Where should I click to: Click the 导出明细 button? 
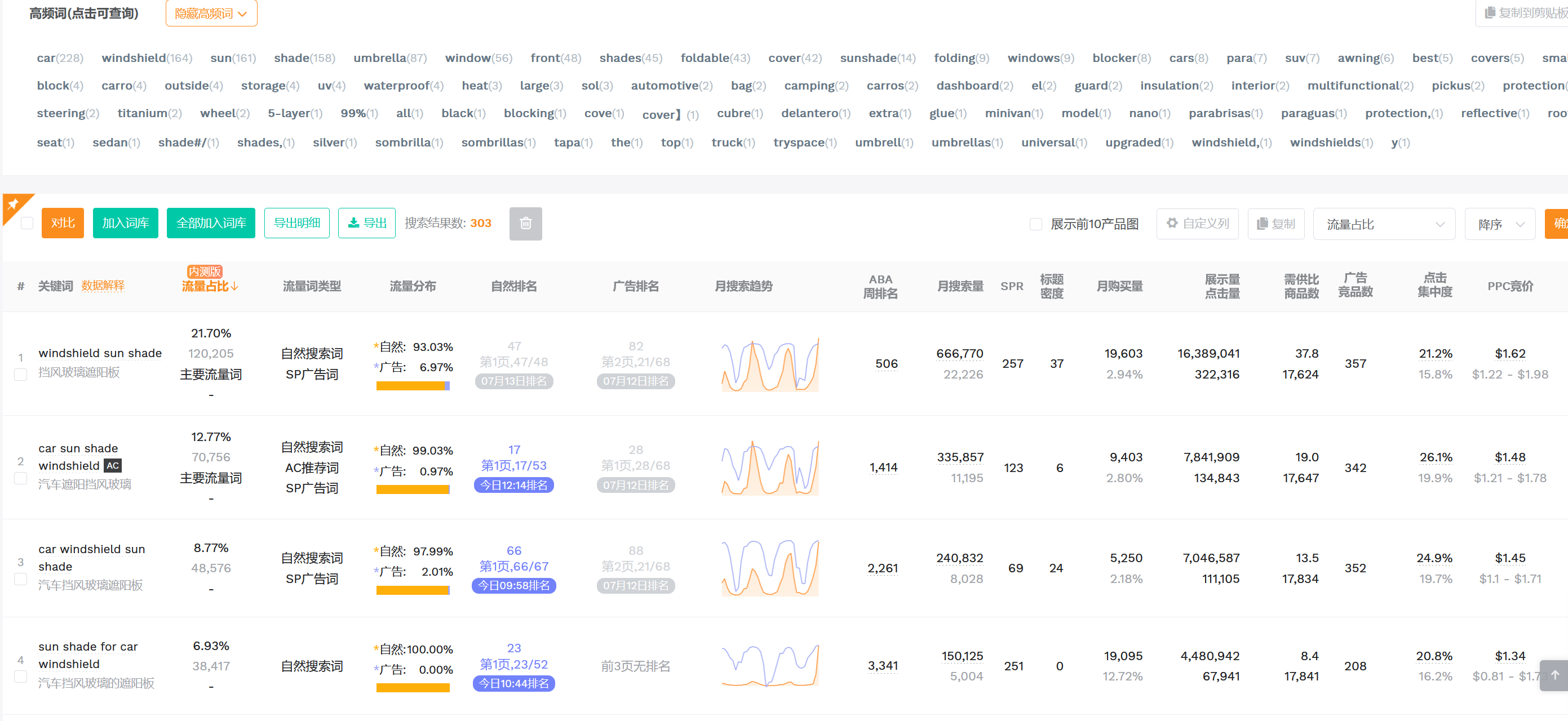click(x=296, y=222)
